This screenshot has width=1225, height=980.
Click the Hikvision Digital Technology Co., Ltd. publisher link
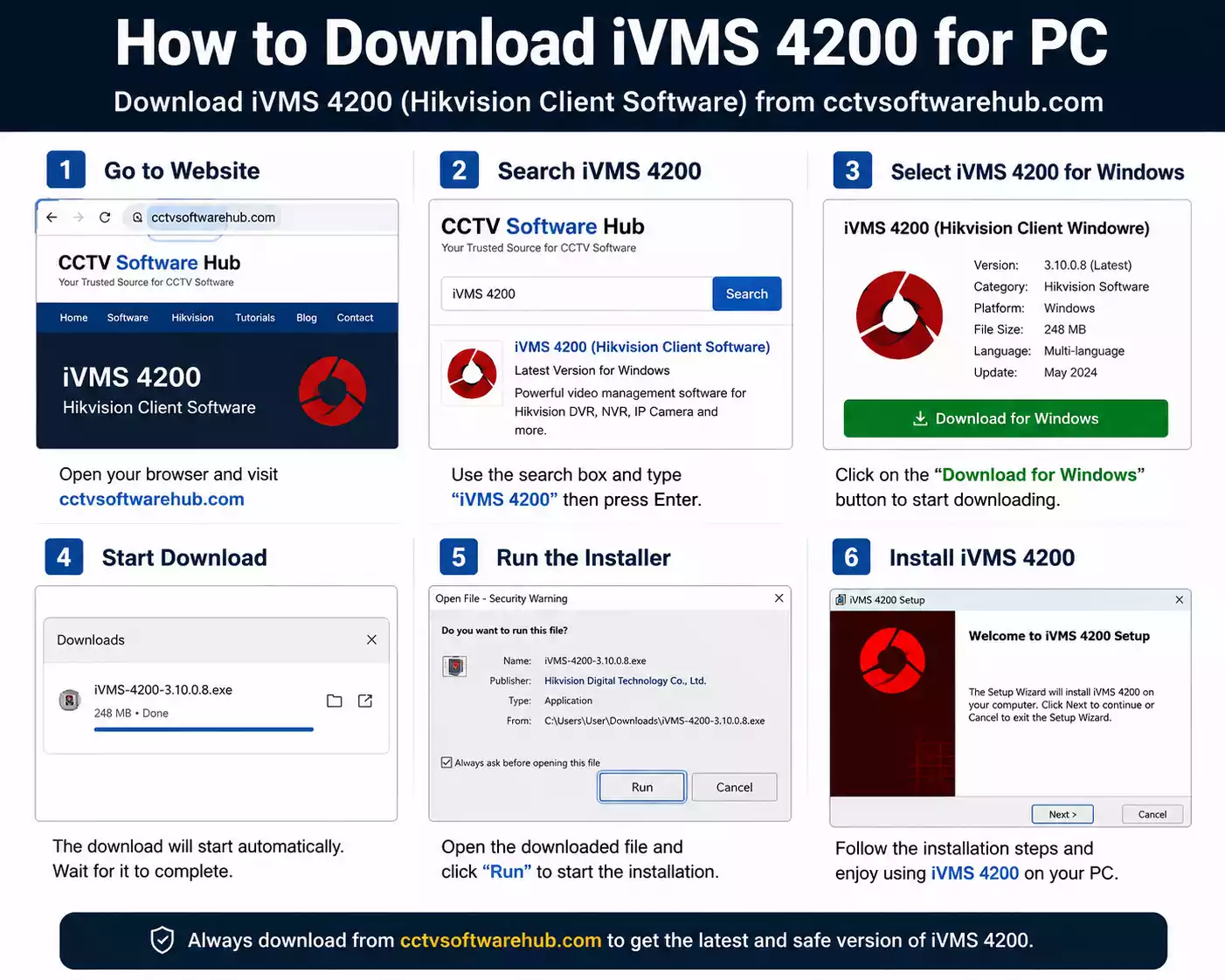[x=625, y=681]
